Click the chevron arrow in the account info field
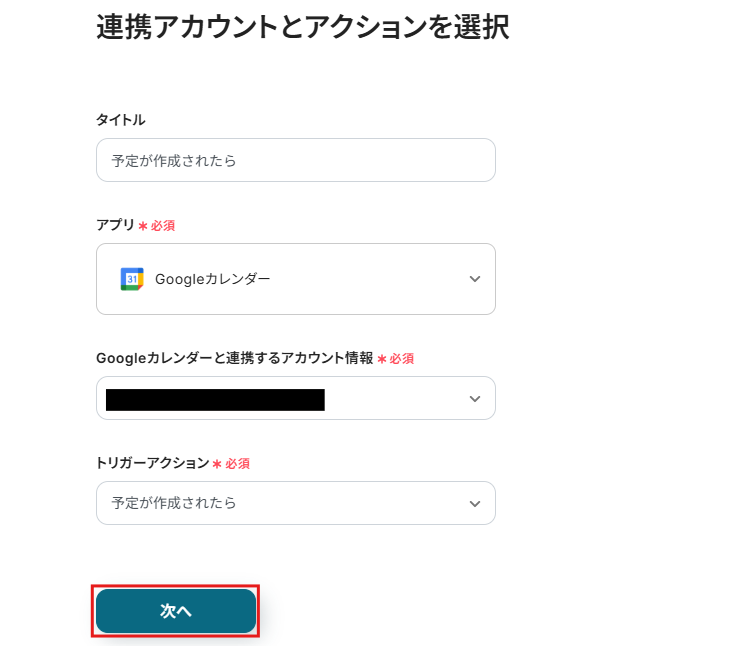 475,399
